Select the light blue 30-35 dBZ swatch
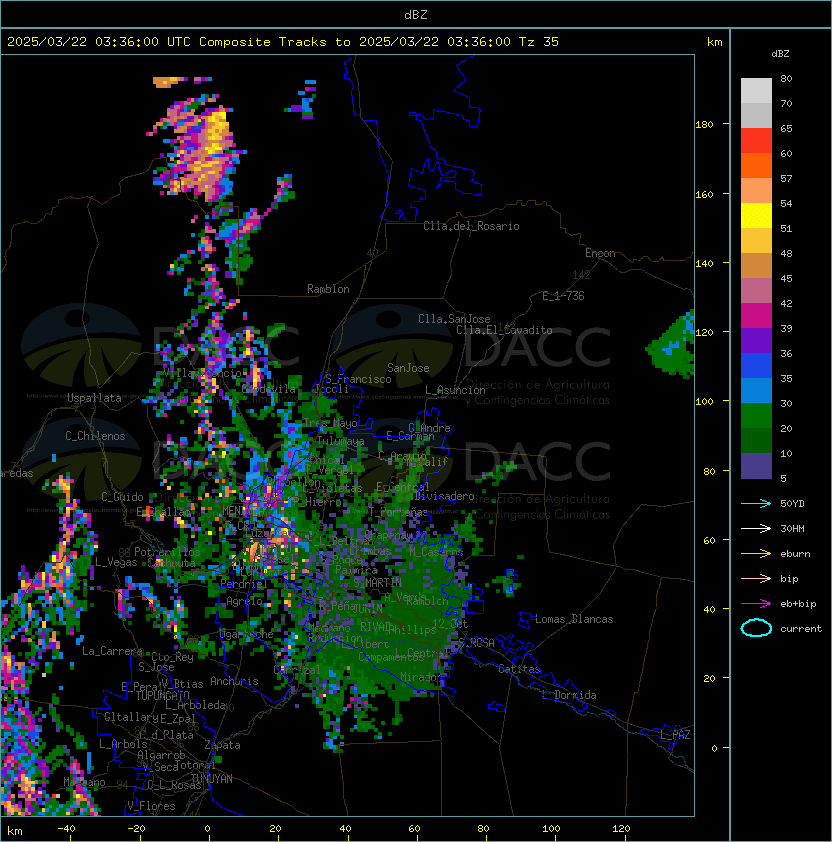Screen dimensions: 832x842 pos(756,391)
